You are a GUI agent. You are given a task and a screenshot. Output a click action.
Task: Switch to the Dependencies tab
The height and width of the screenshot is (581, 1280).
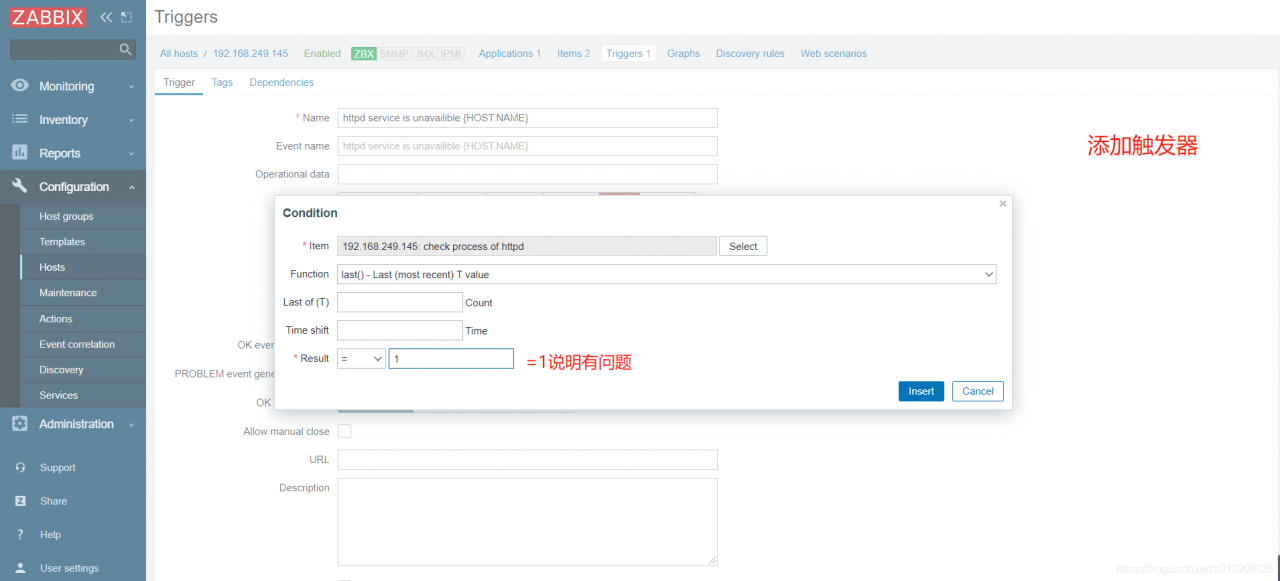282,82
